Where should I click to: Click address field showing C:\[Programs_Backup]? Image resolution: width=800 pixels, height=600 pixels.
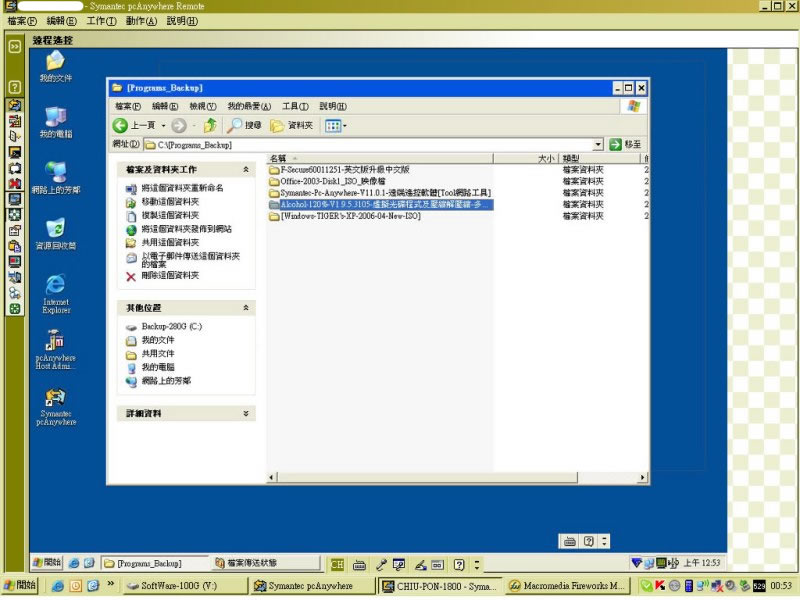tap(368, 145)
